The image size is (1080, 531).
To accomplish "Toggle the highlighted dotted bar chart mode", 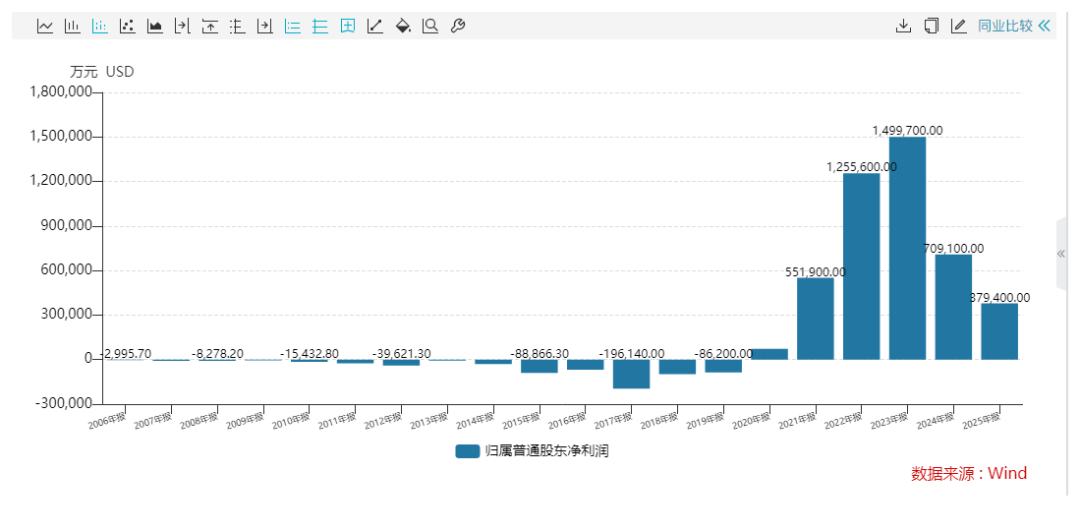I will 100,26.
